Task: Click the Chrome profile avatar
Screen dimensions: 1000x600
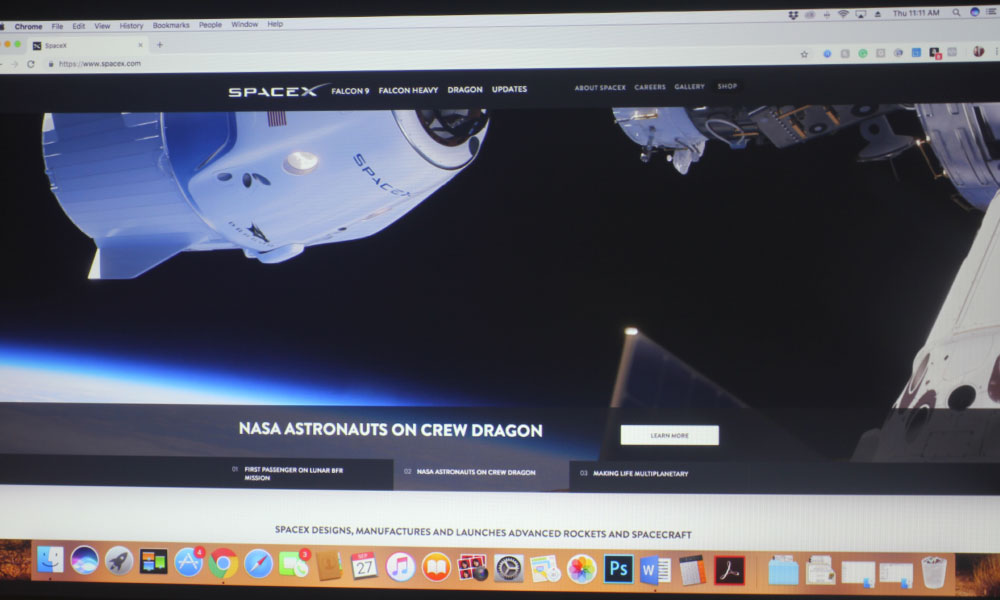Action: [978, 52]
